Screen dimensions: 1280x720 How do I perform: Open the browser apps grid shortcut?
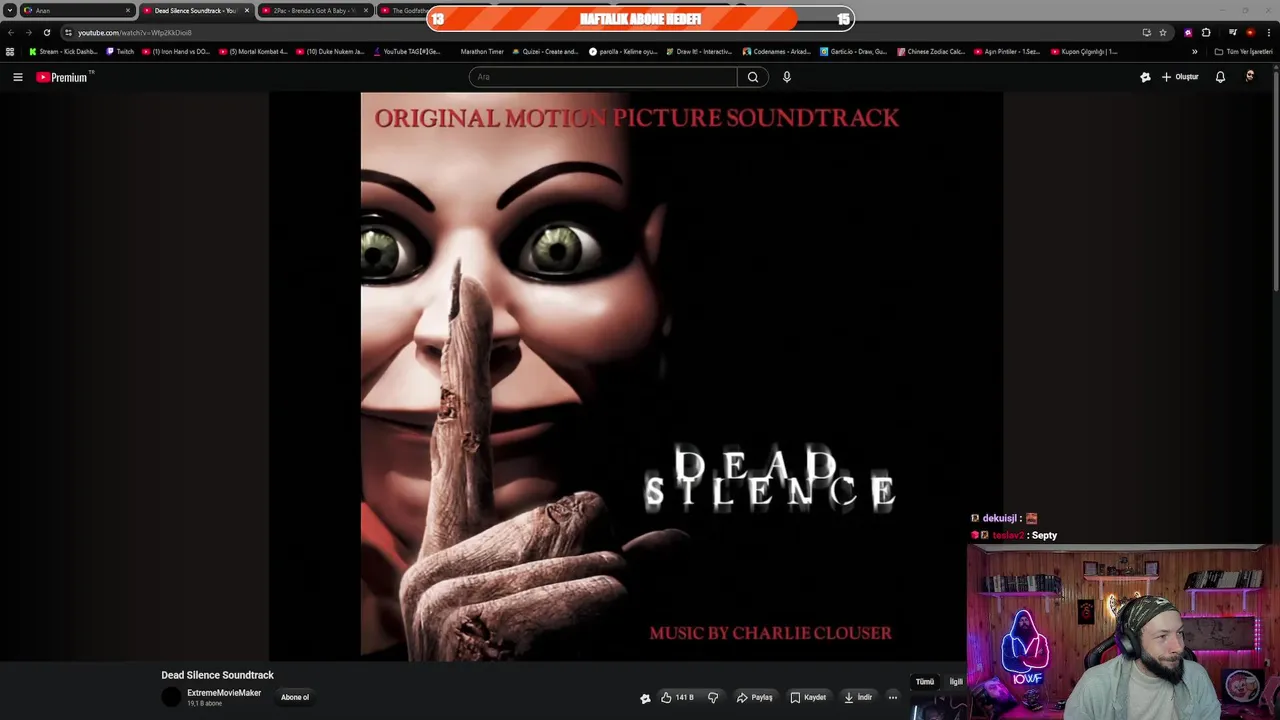10,51
